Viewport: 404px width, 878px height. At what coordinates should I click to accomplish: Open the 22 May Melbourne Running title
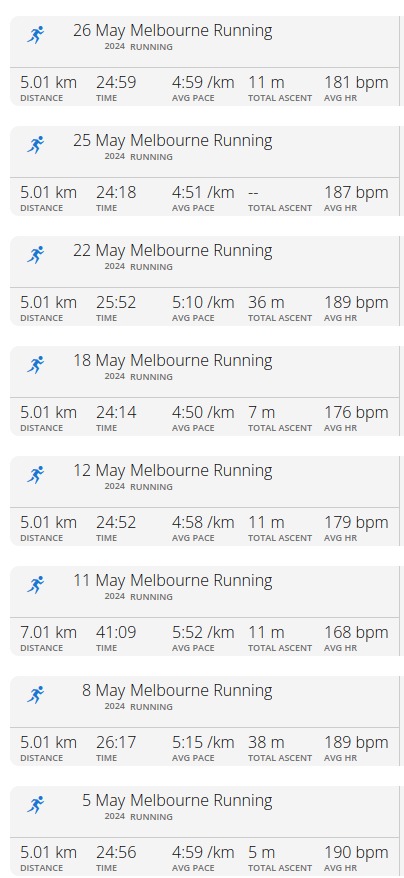pos(173,250)
